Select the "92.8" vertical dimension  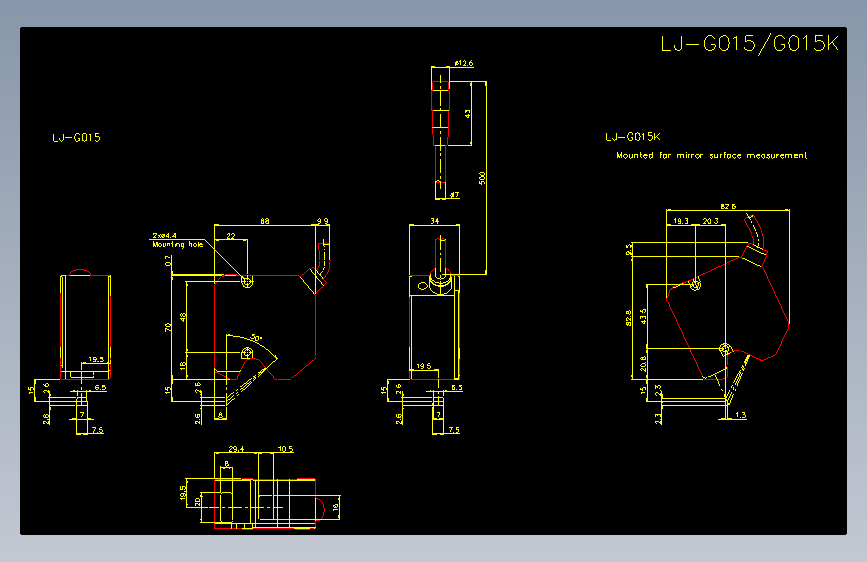629,318
